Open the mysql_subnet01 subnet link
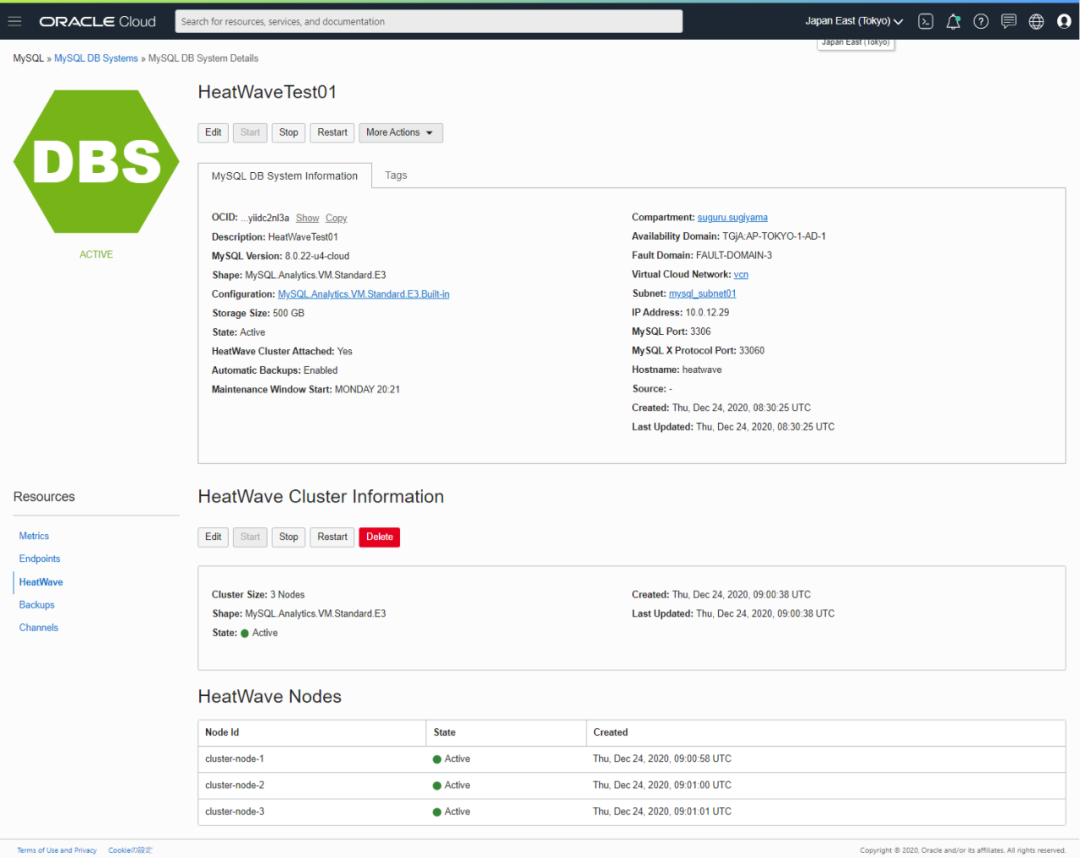 click(x=703, y=293)
